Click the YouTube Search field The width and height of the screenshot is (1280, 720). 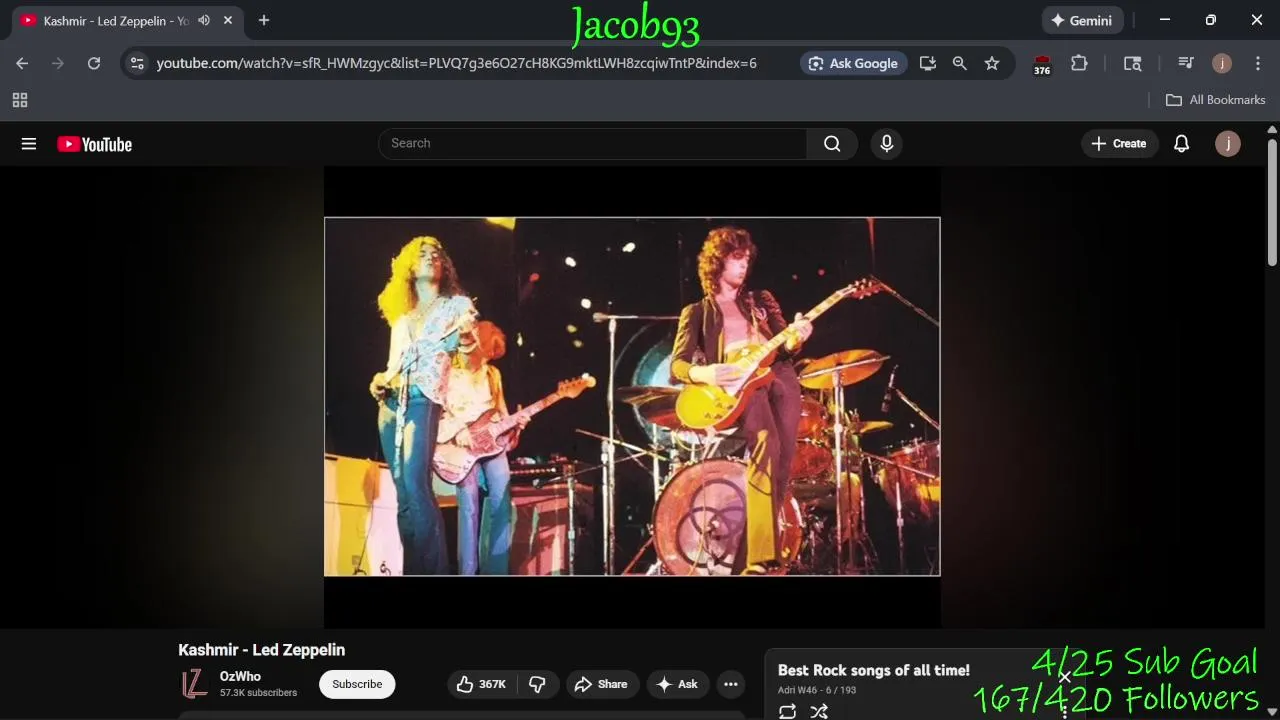pyautogui.click(x=592, y=143)
